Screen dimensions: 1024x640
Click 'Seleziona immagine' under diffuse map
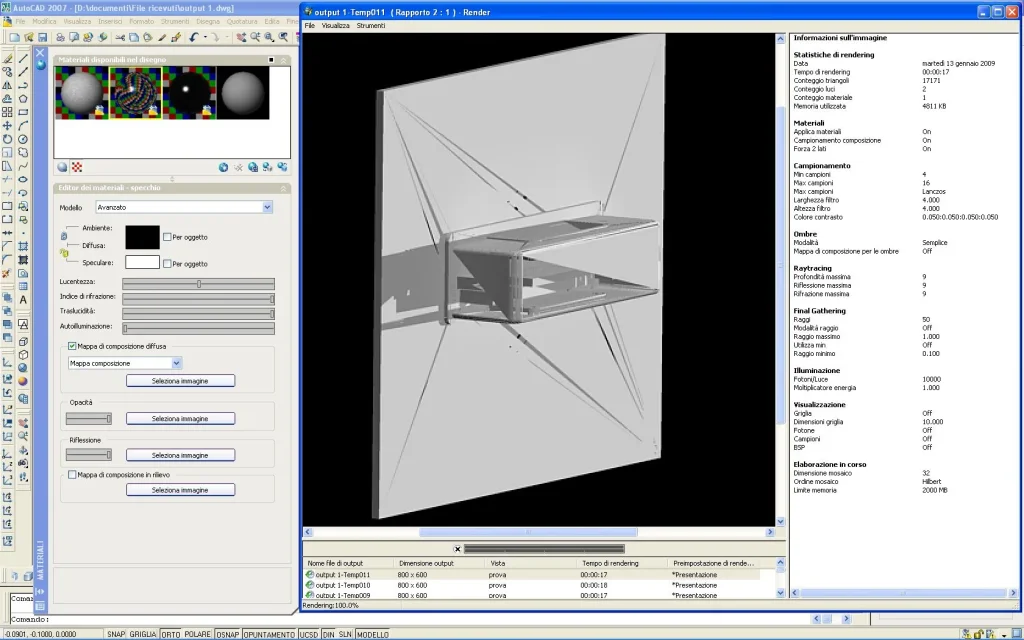pos(180,381)
